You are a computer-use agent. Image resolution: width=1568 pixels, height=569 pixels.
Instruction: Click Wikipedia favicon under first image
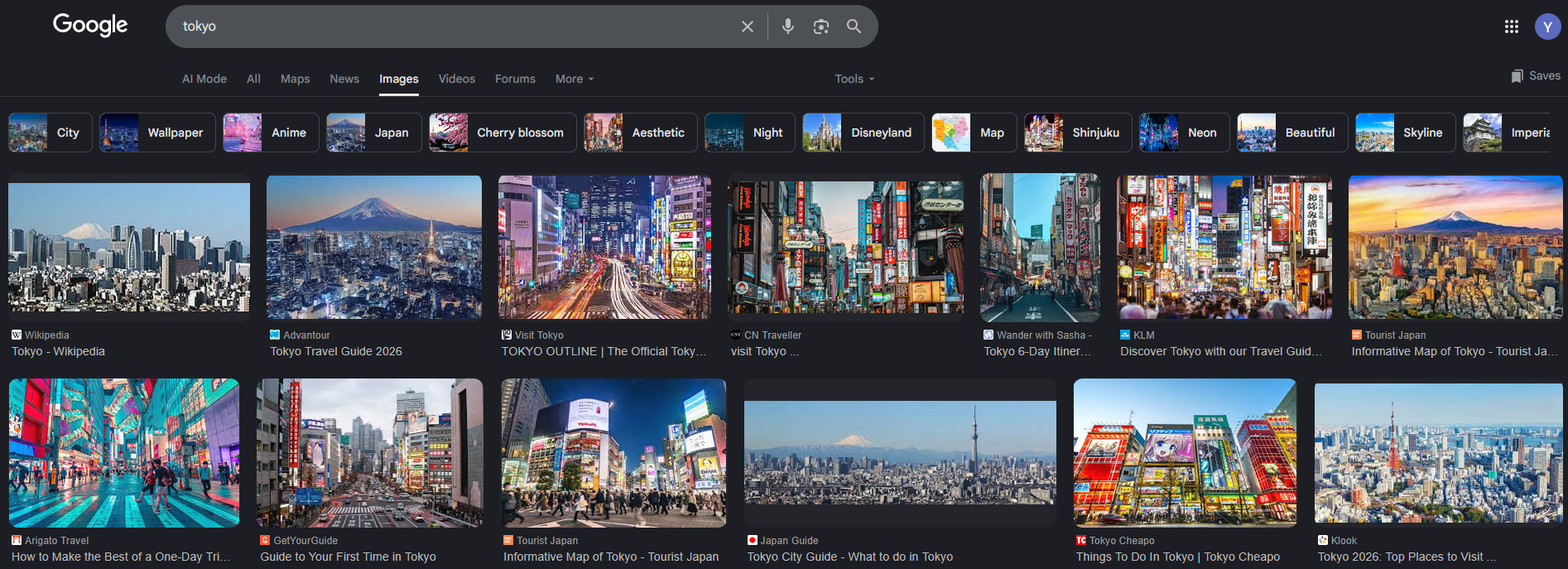click(x=17, y=335)
